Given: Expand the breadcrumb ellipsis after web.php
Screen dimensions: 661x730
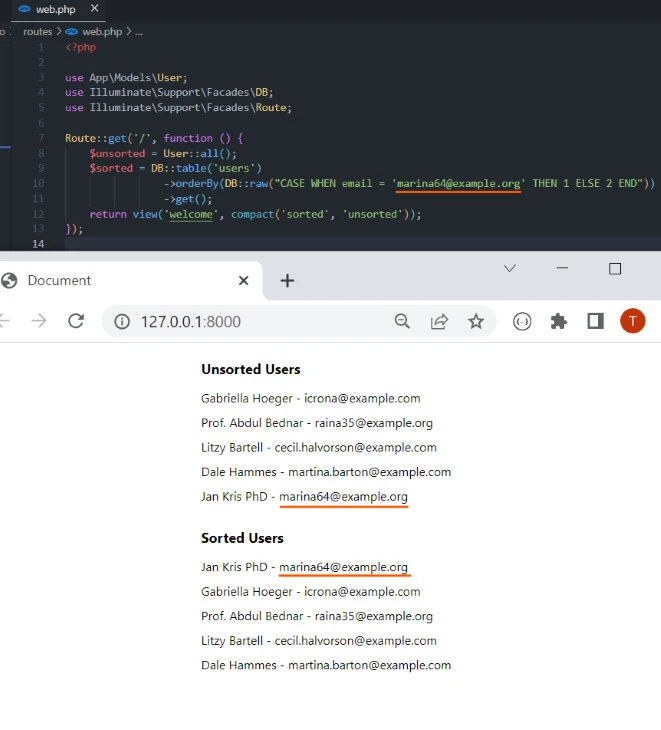Looking at the screenshot, I should [139, 32].
